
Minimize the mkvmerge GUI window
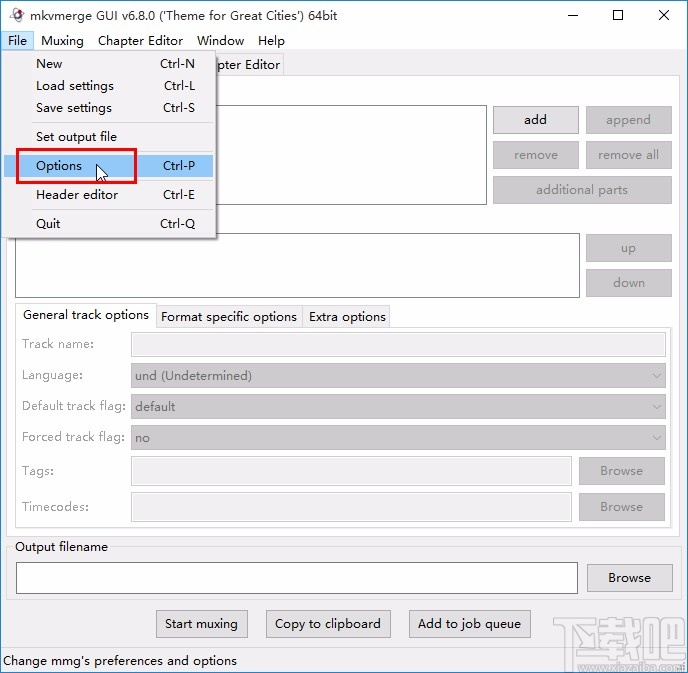pos(573,15)
